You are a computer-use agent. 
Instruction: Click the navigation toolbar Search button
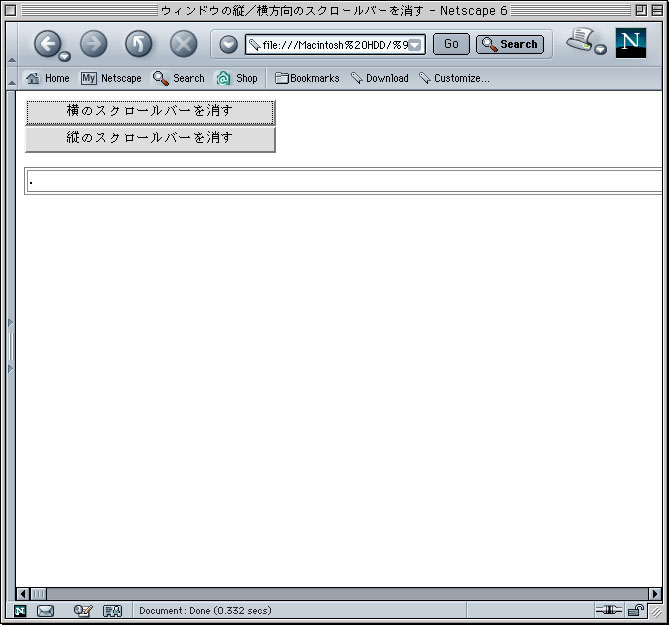pos(510,44)
